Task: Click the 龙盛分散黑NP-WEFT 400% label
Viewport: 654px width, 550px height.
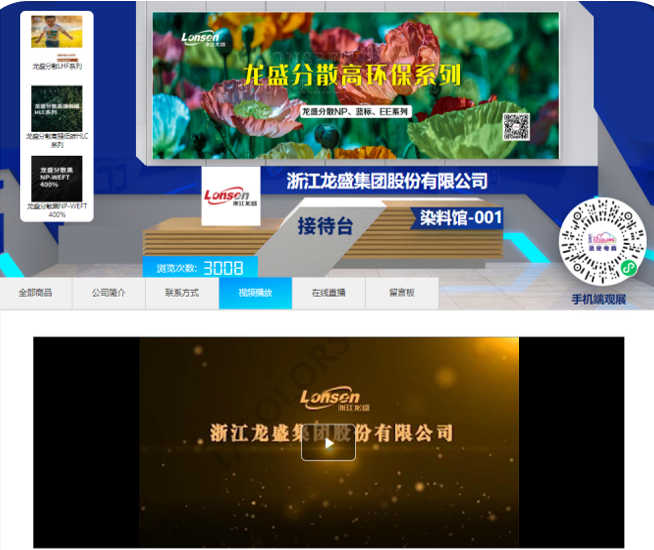Action: (57, 210)
